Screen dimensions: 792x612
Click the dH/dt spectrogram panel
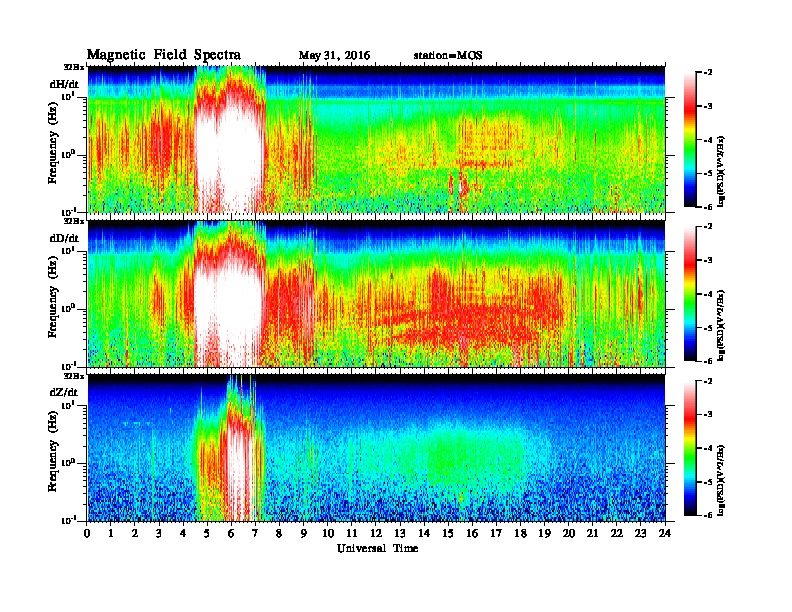coord(376,139)
